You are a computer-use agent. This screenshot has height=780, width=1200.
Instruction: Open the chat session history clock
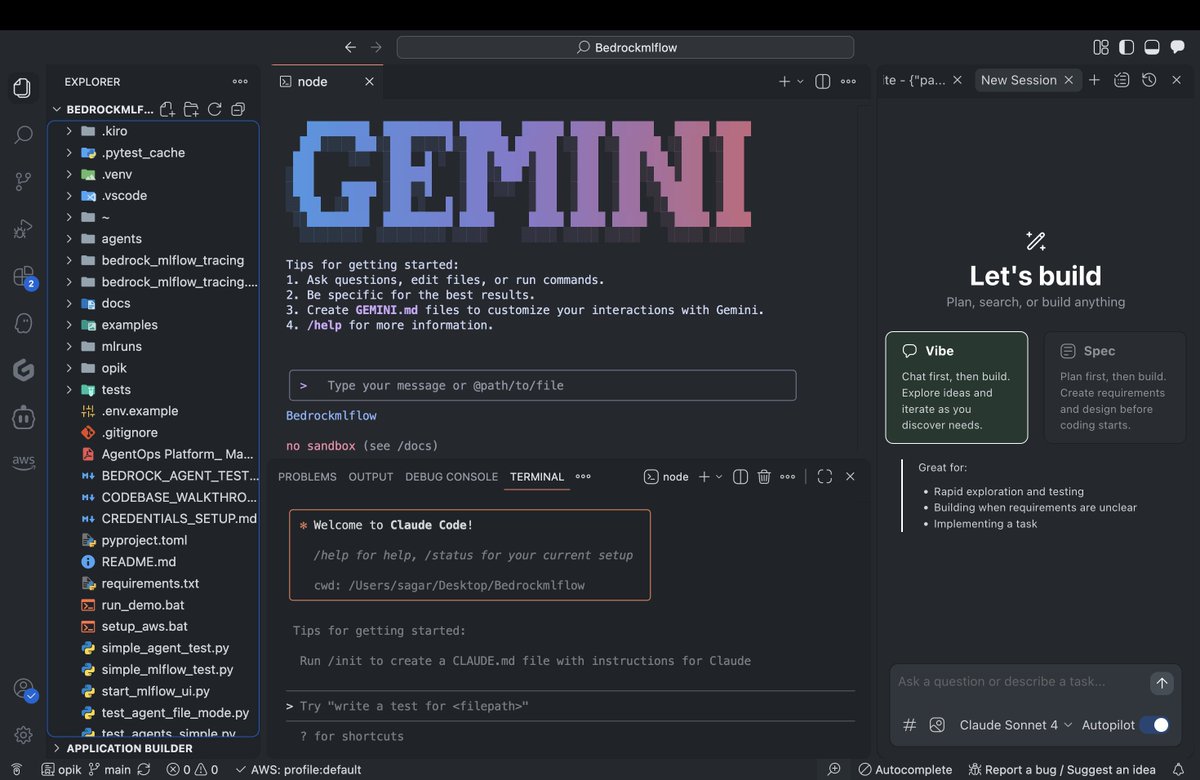pos(1149,80)
